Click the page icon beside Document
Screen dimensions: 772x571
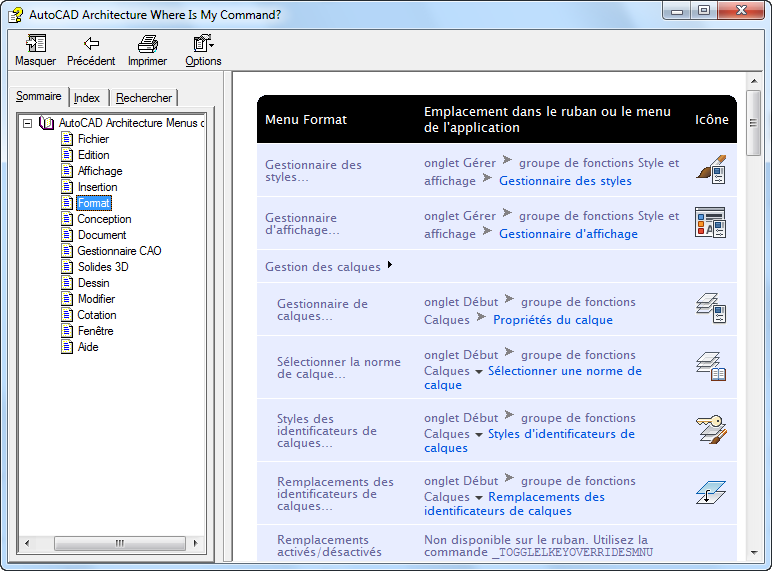pos(67,235)
